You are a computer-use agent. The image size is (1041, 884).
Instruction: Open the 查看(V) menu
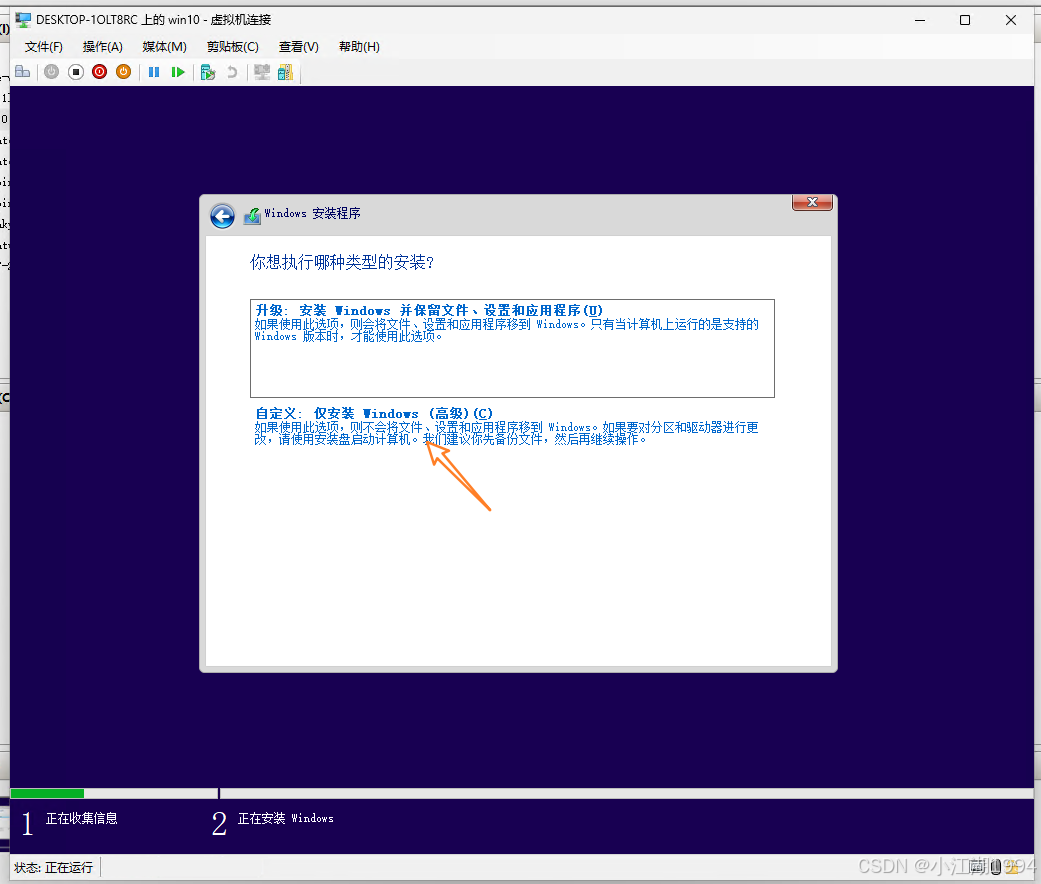pos(298,46)
